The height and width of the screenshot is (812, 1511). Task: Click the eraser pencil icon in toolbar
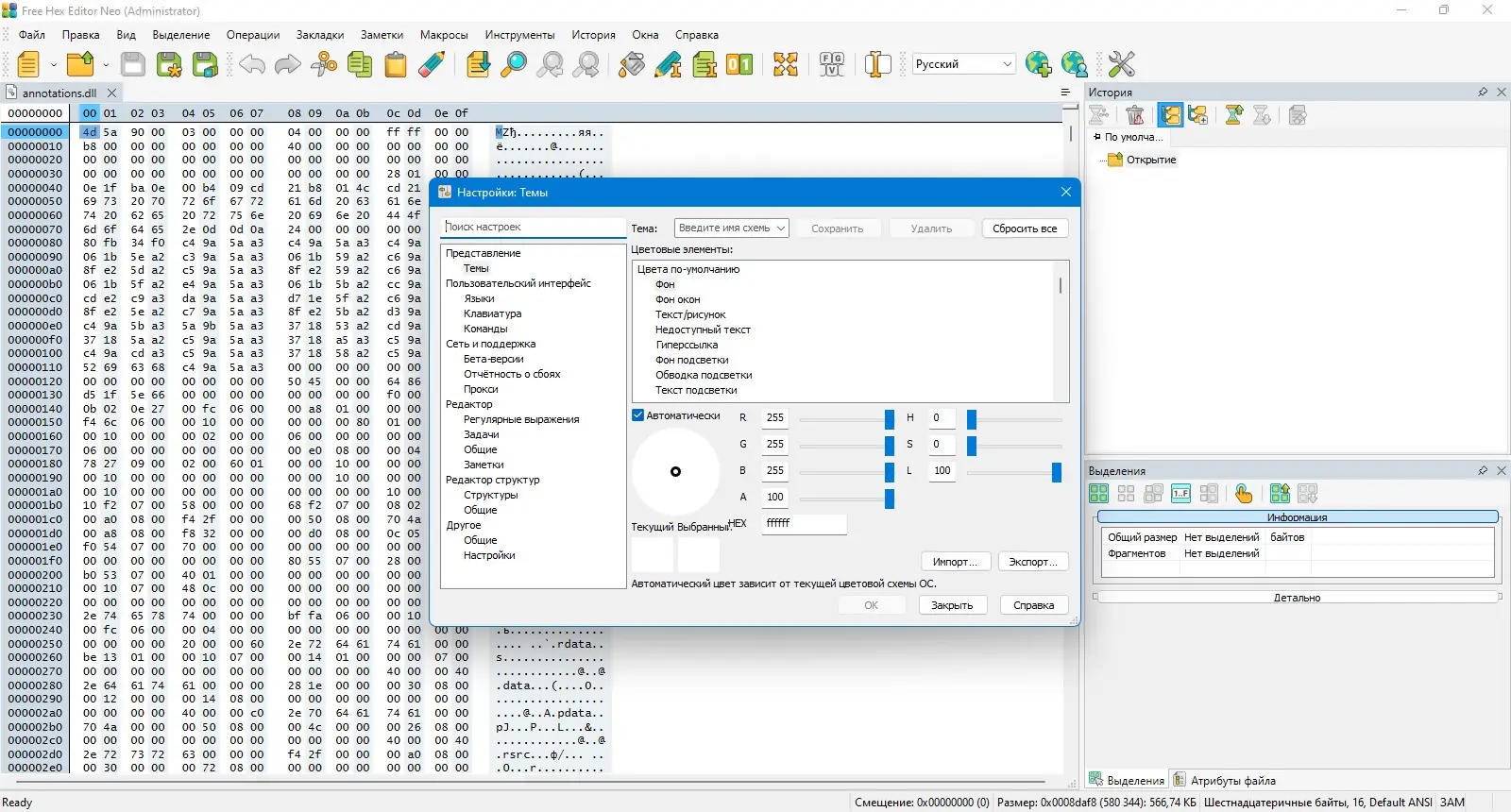[x=432, y=64]
